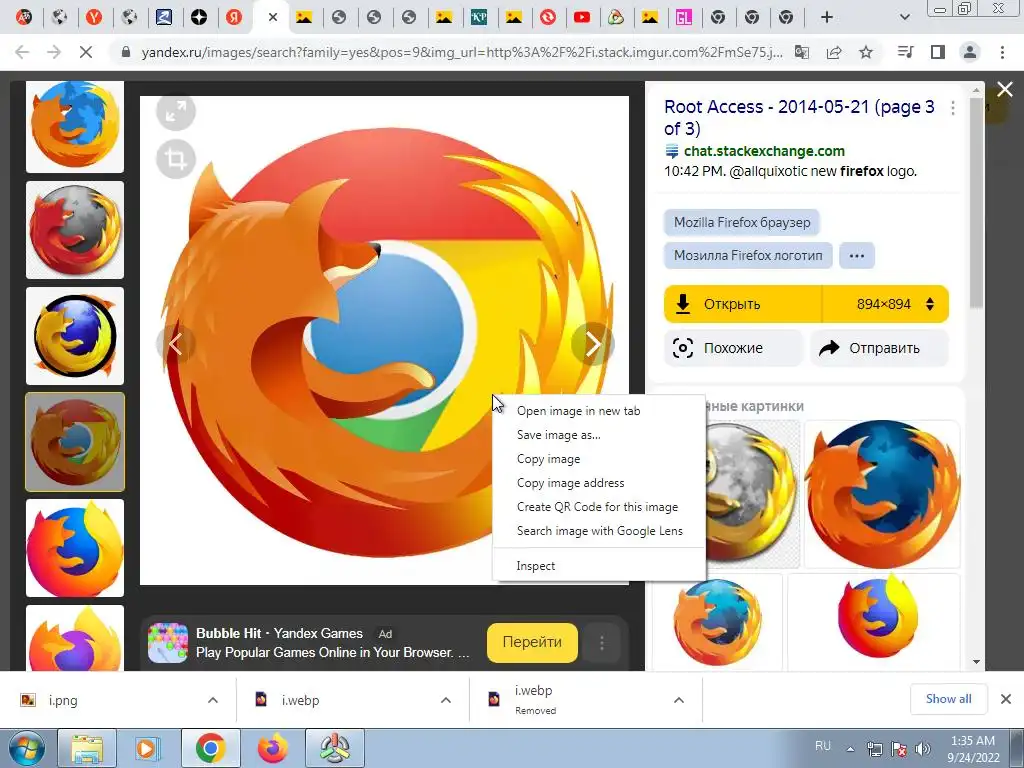Viewport: 1024px width, 768px height.
Task: Click the browser forward arrow
Action: (x=54, y=52)
